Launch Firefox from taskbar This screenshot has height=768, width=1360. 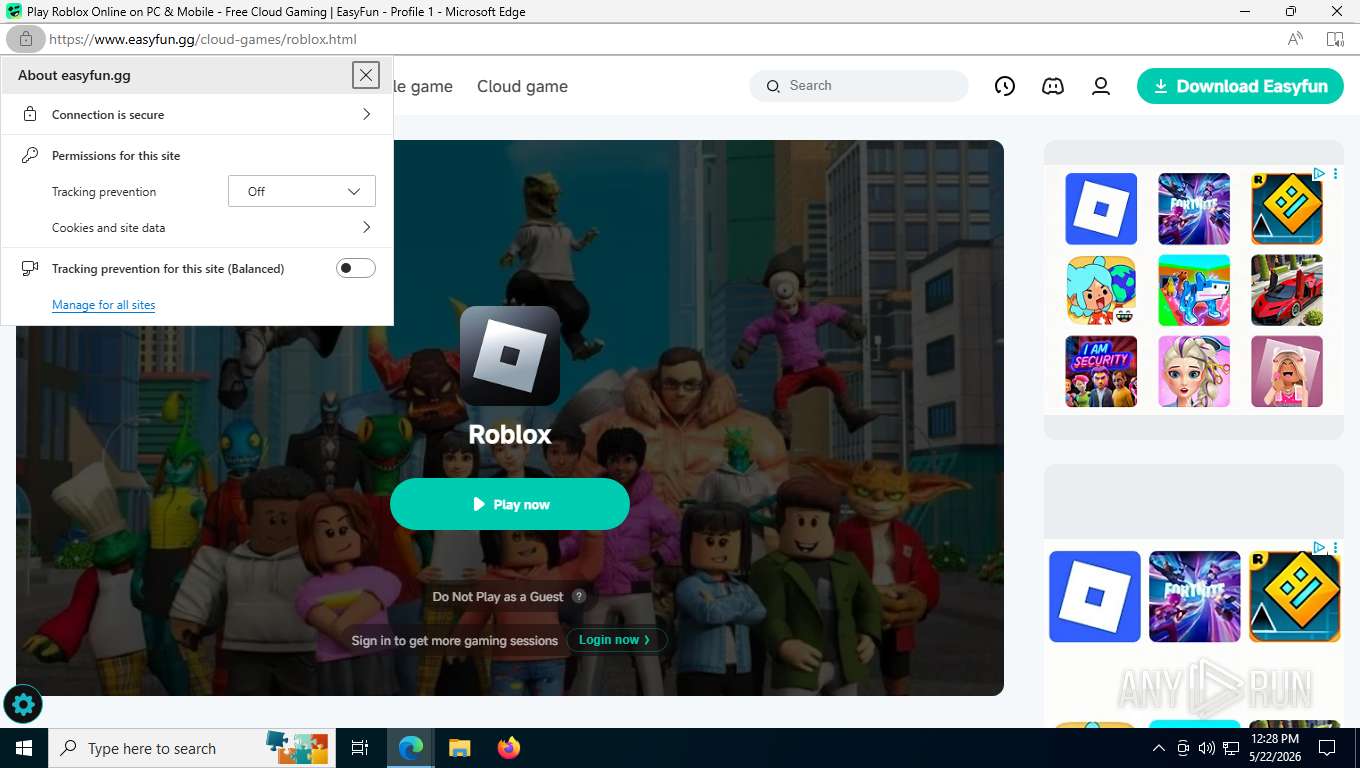point(509,748)
